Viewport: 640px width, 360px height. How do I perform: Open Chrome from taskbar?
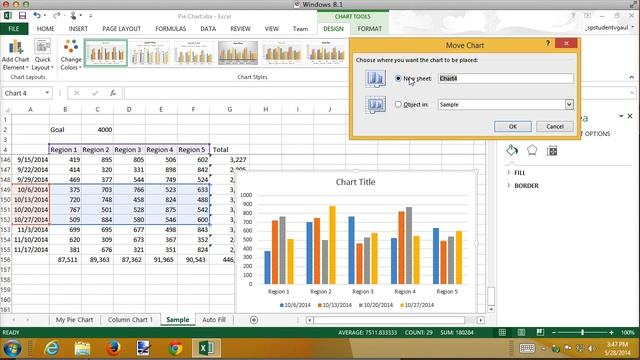click(x=176, y=348)
